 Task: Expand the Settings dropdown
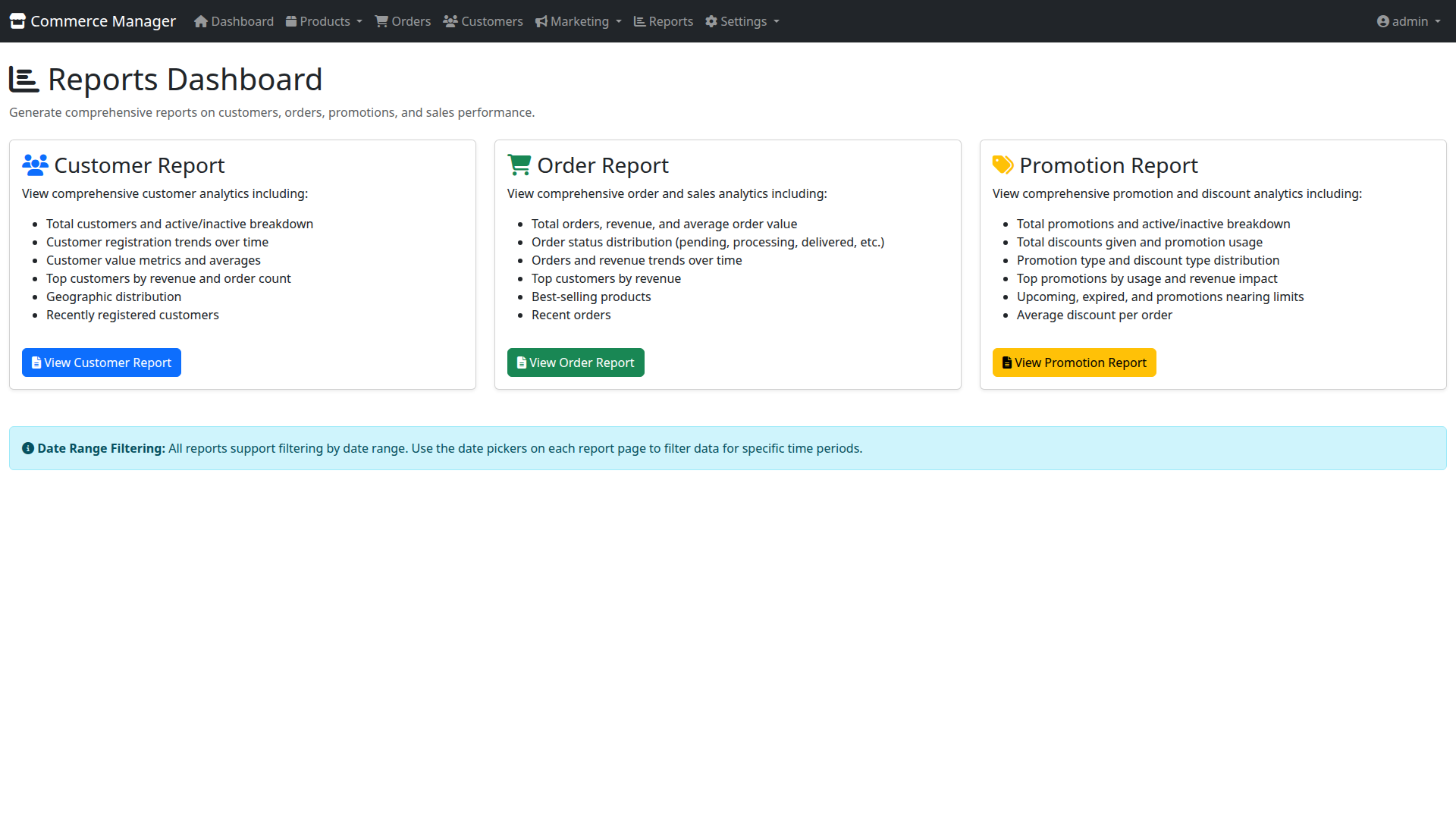pos(742,21)
